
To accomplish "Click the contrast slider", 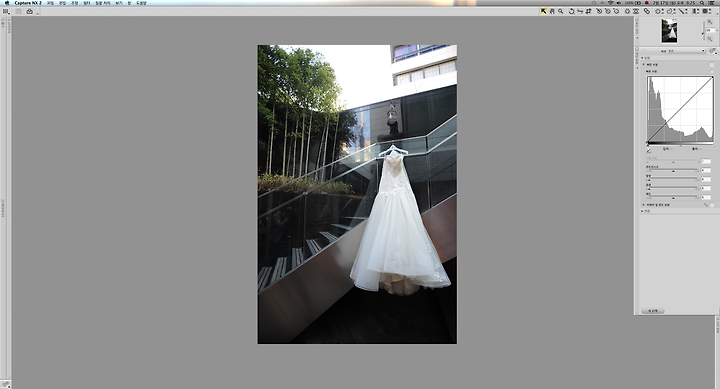I will pos(673,170).
